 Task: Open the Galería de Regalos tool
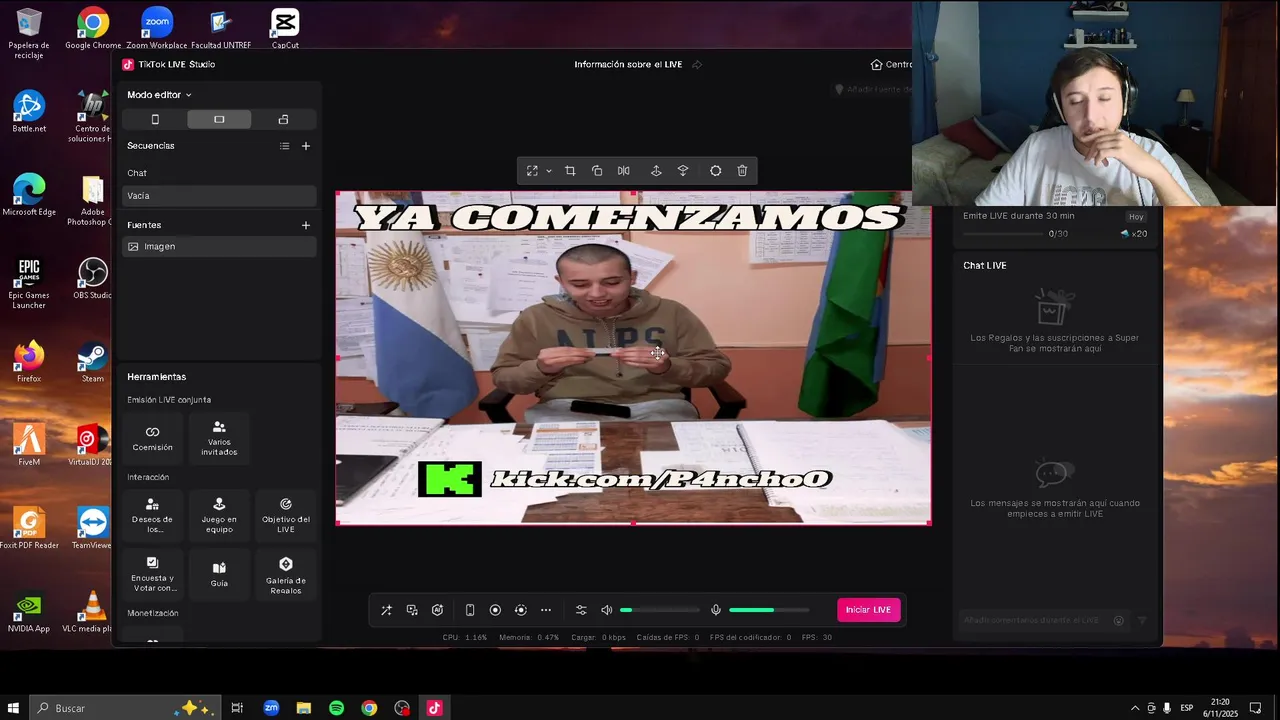pyautogui.click(x=286, y=575)
